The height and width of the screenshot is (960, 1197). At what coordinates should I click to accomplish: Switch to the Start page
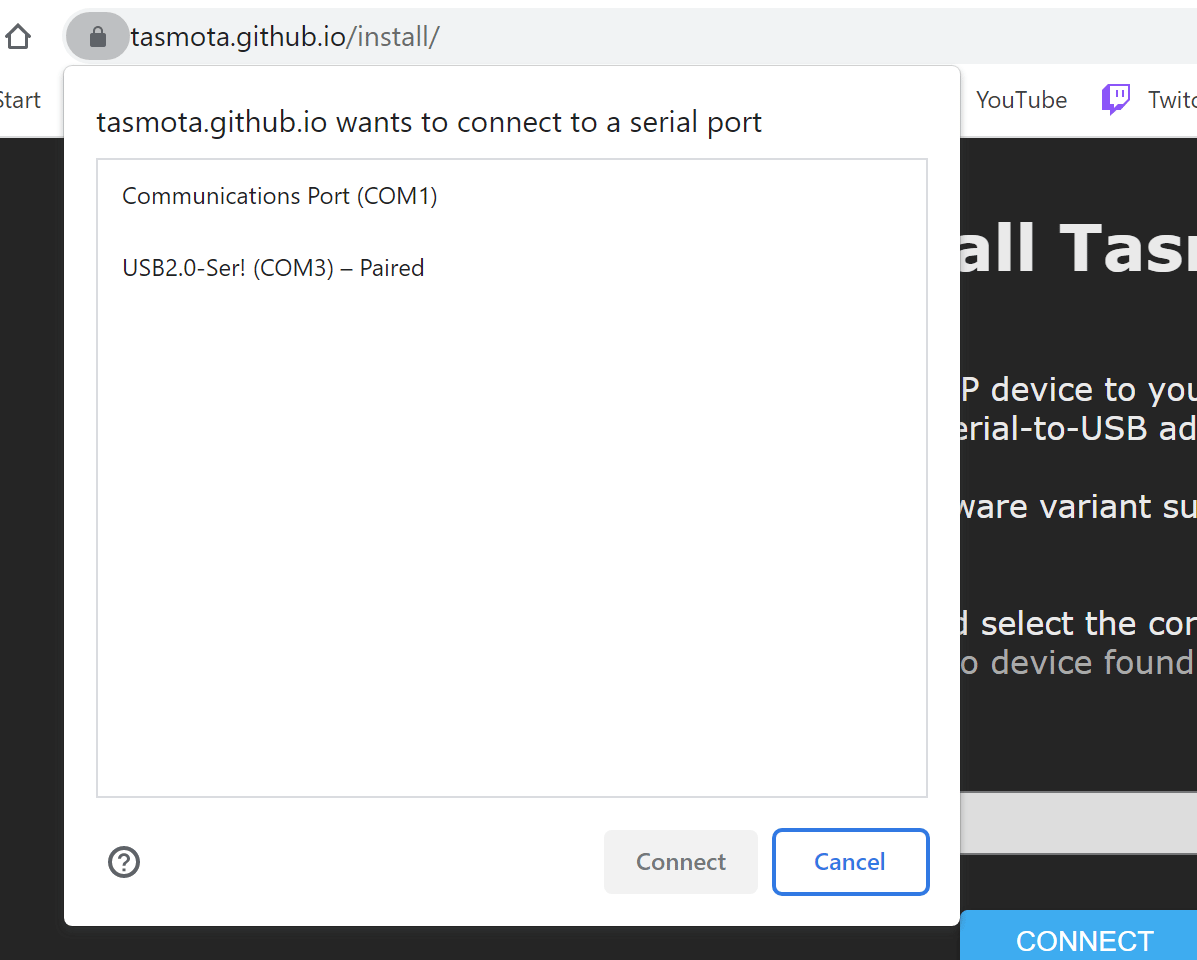click(x=18, y=99)
